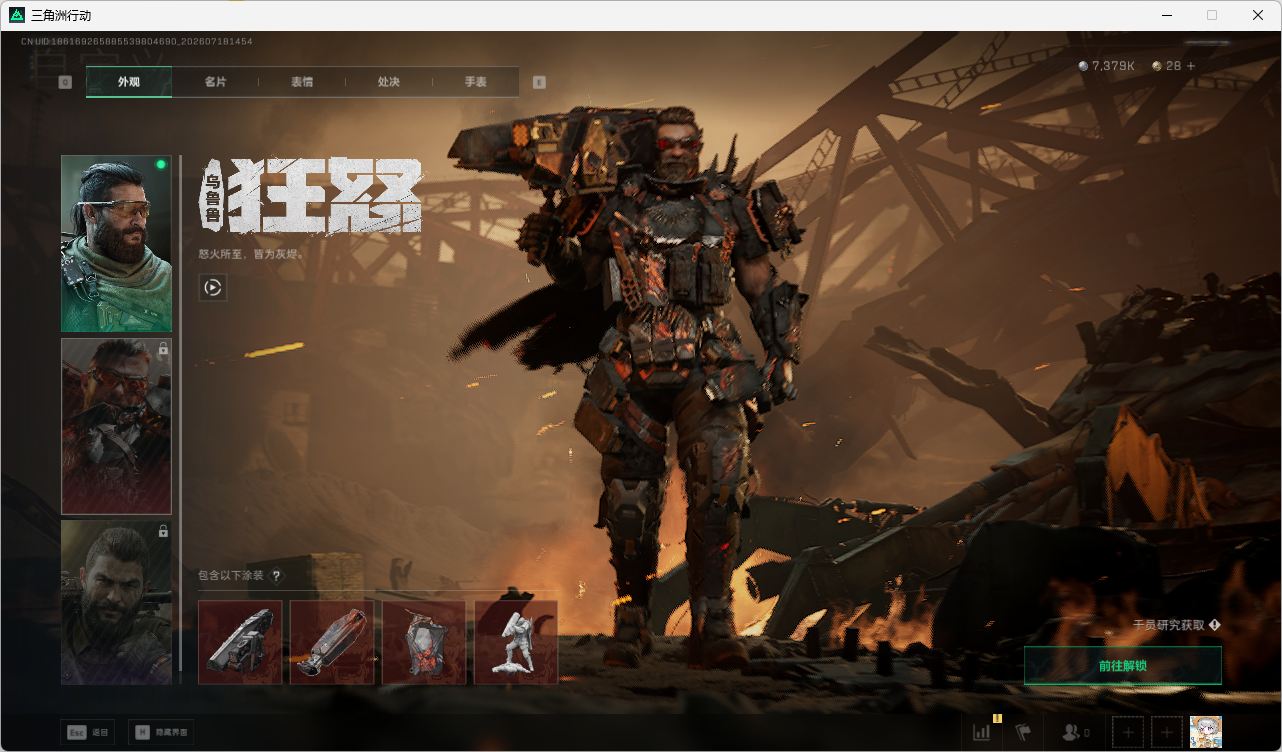This screenshot has width=1282, height=752.
Task: Click the plus to add premium currency
Action: (x=1190, y=66)
